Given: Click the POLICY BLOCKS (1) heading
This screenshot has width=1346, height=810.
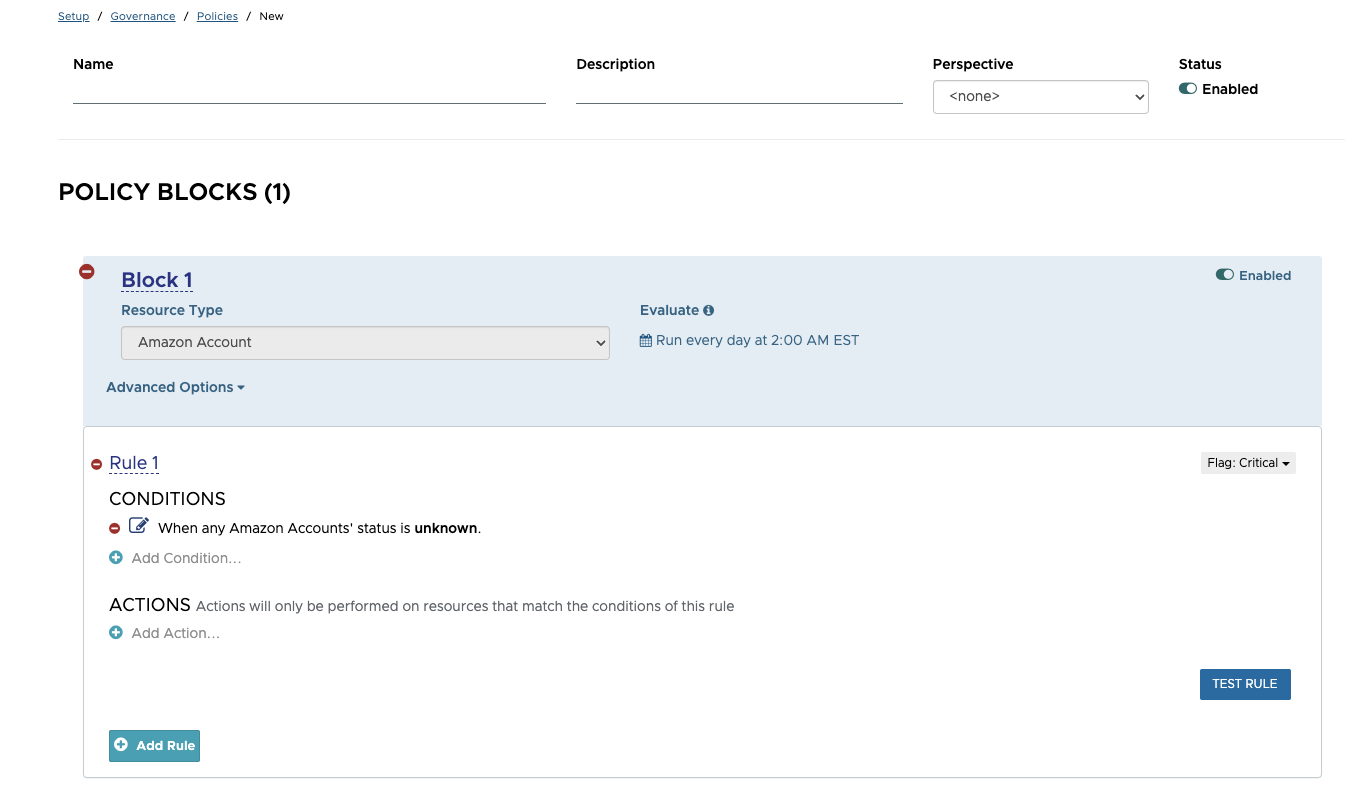Looking at the screenshot, I should [x=175, y=192].
